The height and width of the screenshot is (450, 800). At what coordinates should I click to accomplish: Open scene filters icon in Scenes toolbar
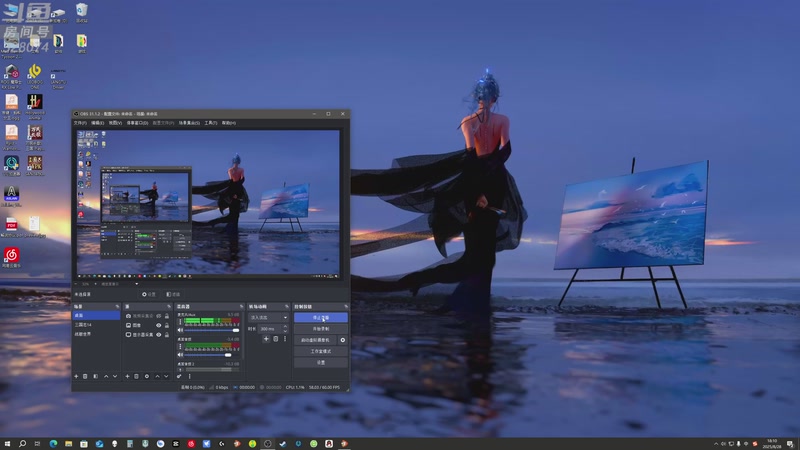(95, 377)
